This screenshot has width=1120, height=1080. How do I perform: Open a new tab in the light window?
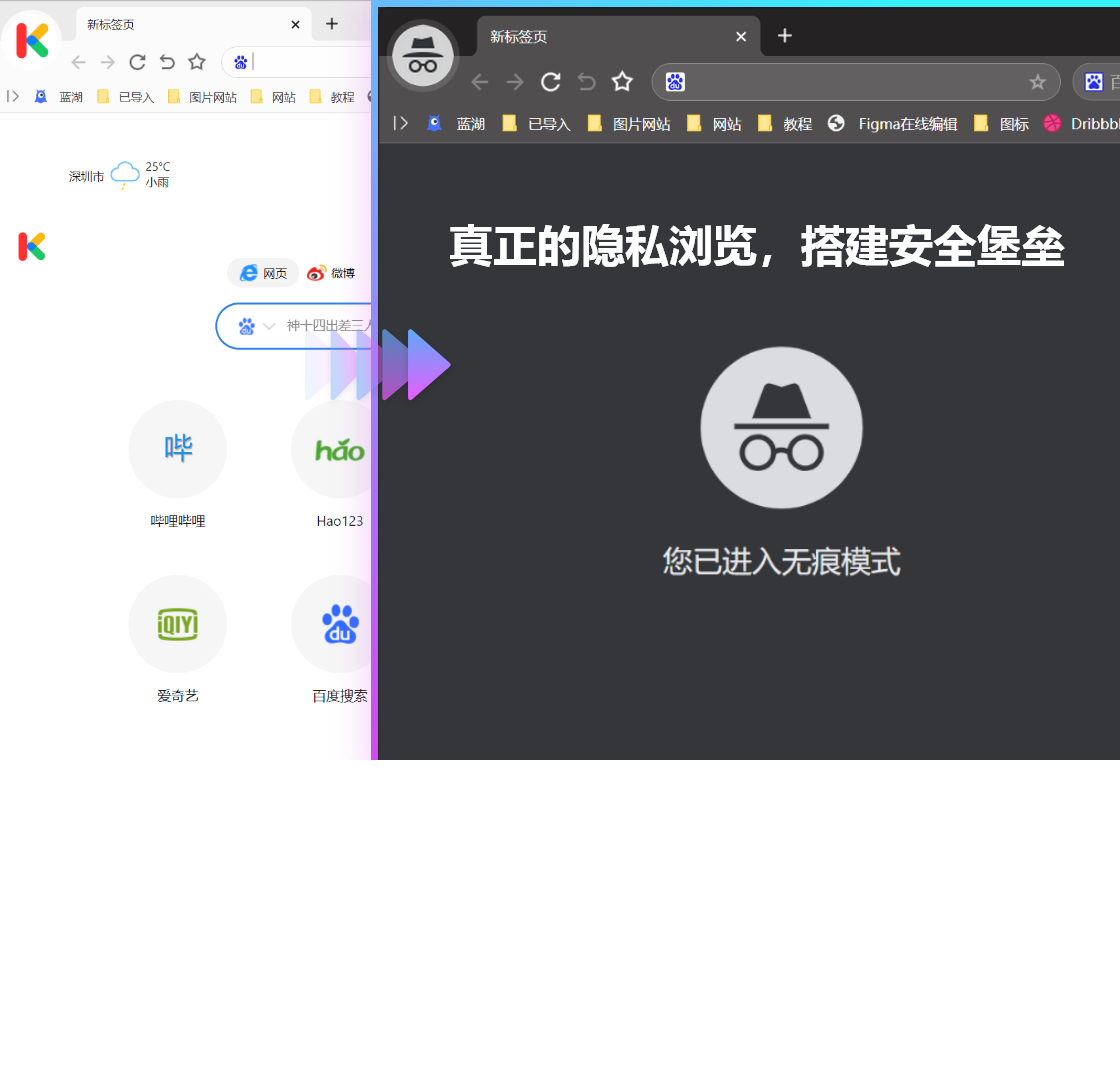tap(332, 24)
